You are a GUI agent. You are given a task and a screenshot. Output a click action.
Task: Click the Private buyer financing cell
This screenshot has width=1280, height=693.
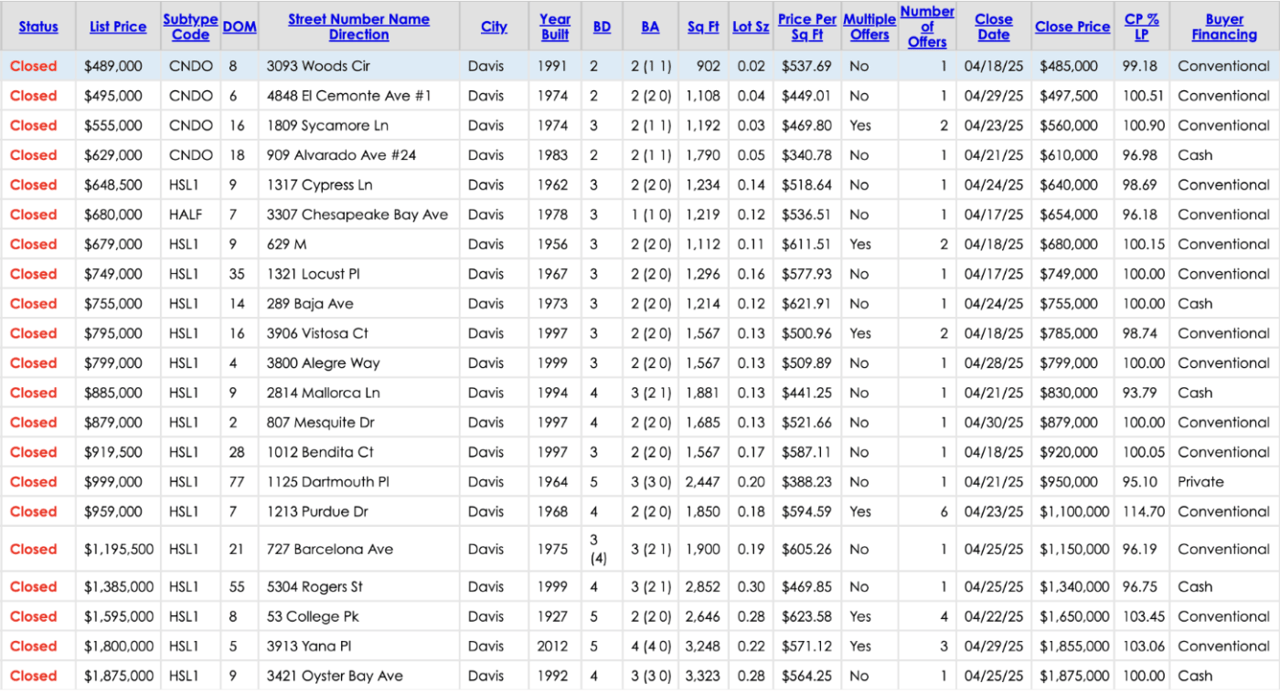[1200, 482]
